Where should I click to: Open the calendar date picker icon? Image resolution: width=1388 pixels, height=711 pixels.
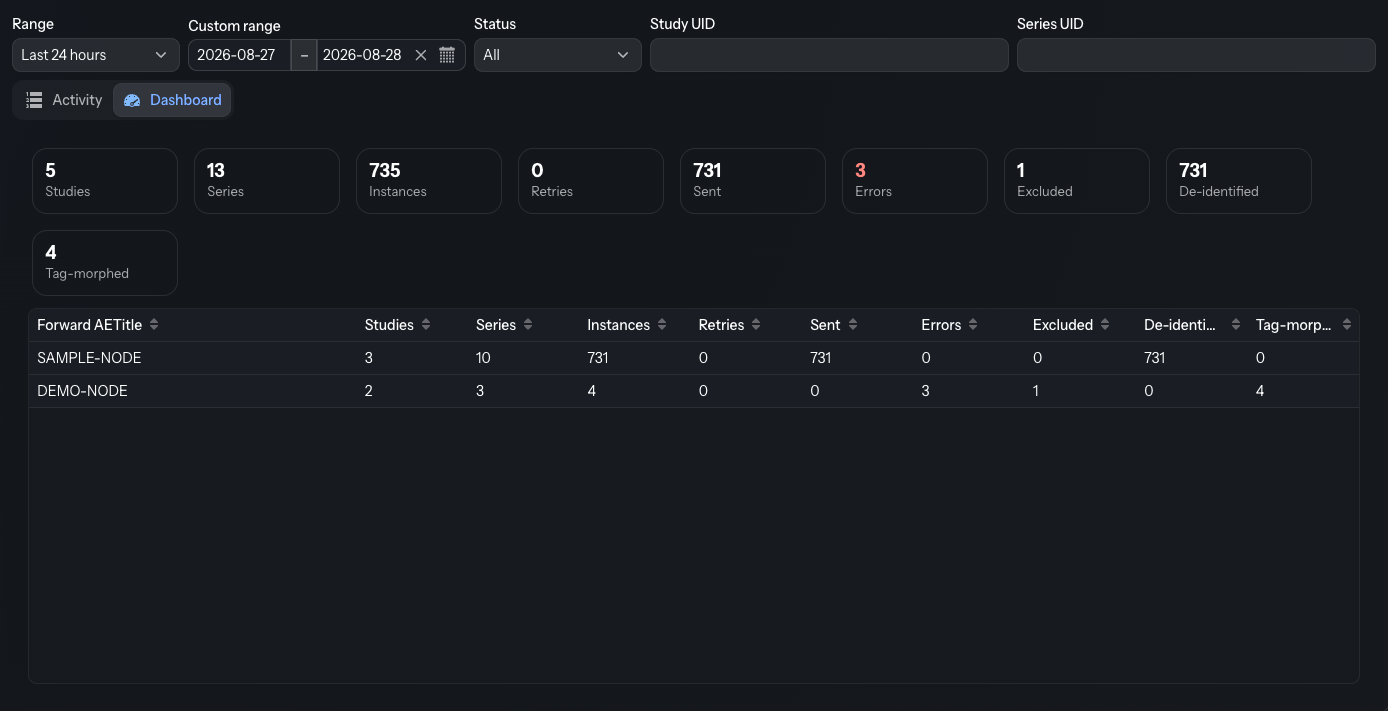(447, 55)
